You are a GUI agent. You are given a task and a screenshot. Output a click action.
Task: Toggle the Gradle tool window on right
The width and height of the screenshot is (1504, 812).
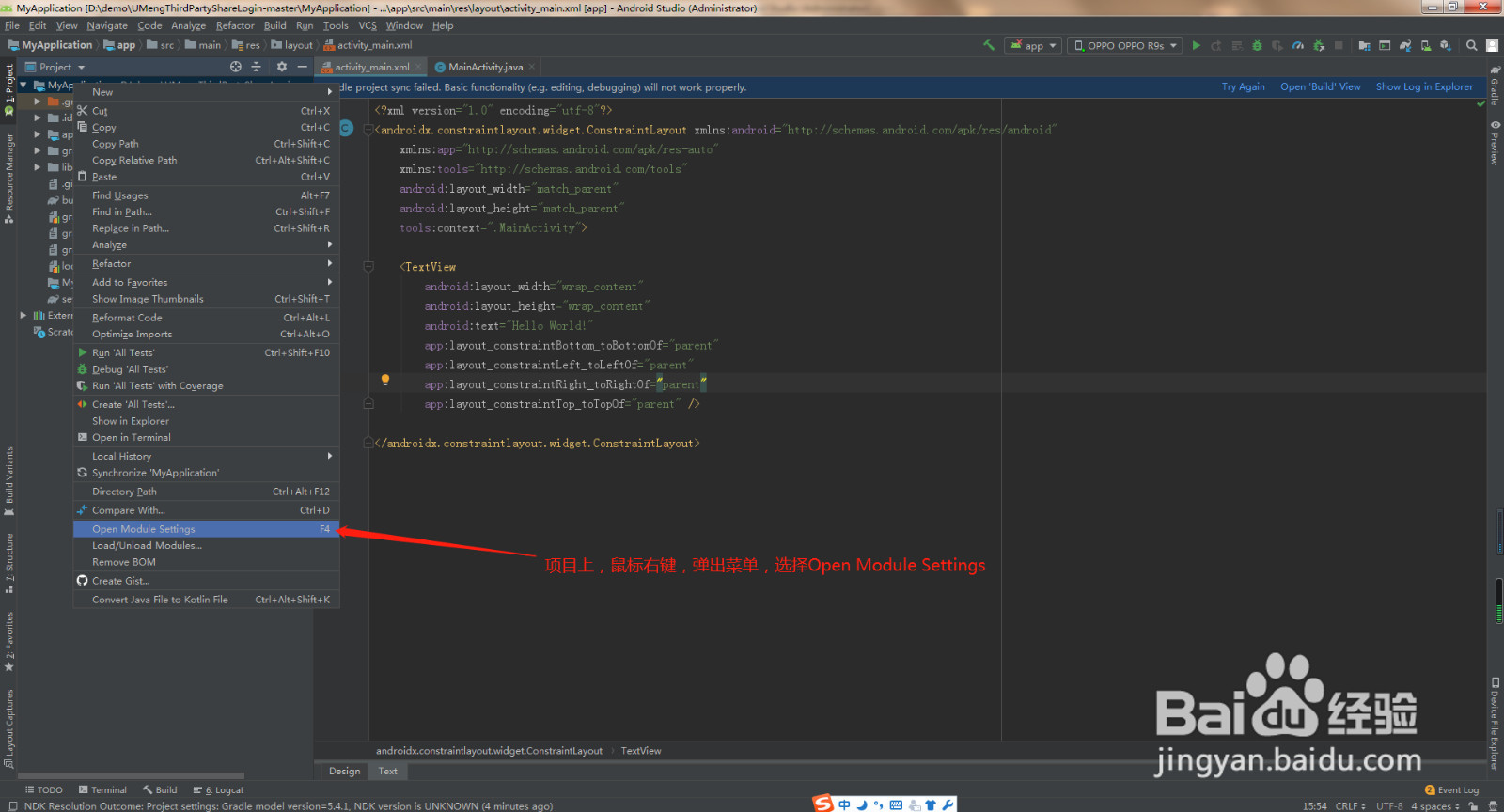coord(1495,86)
